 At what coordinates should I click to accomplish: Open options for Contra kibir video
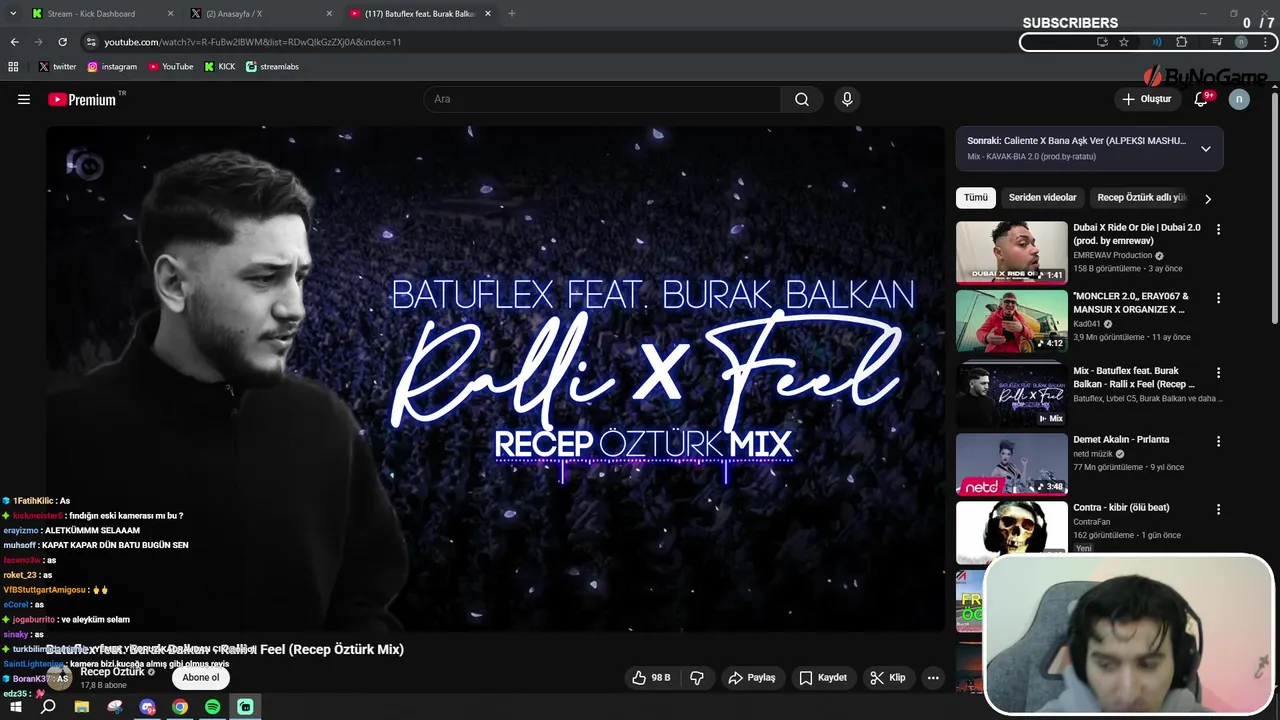[x=1218, y=509]
